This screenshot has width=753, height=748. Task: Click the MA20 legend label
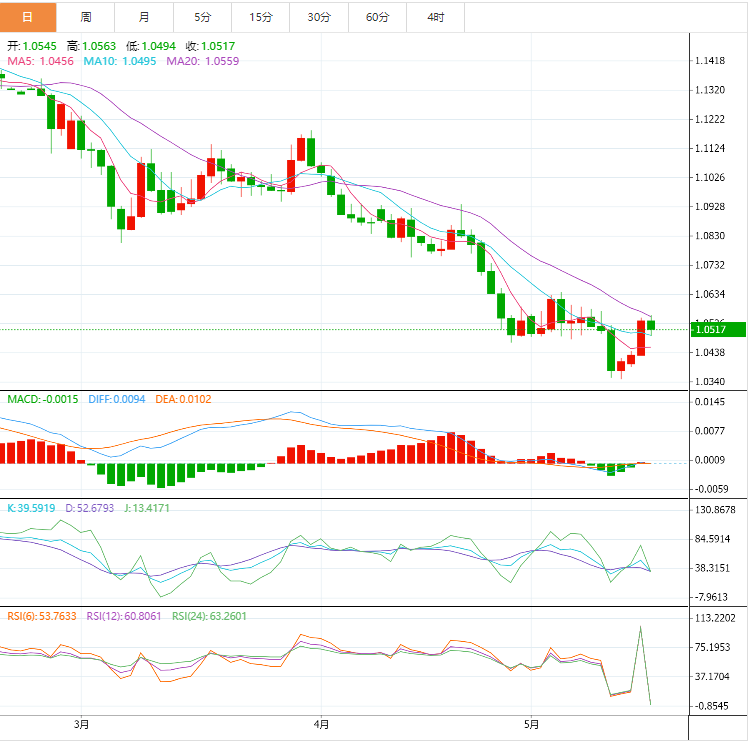203,61
